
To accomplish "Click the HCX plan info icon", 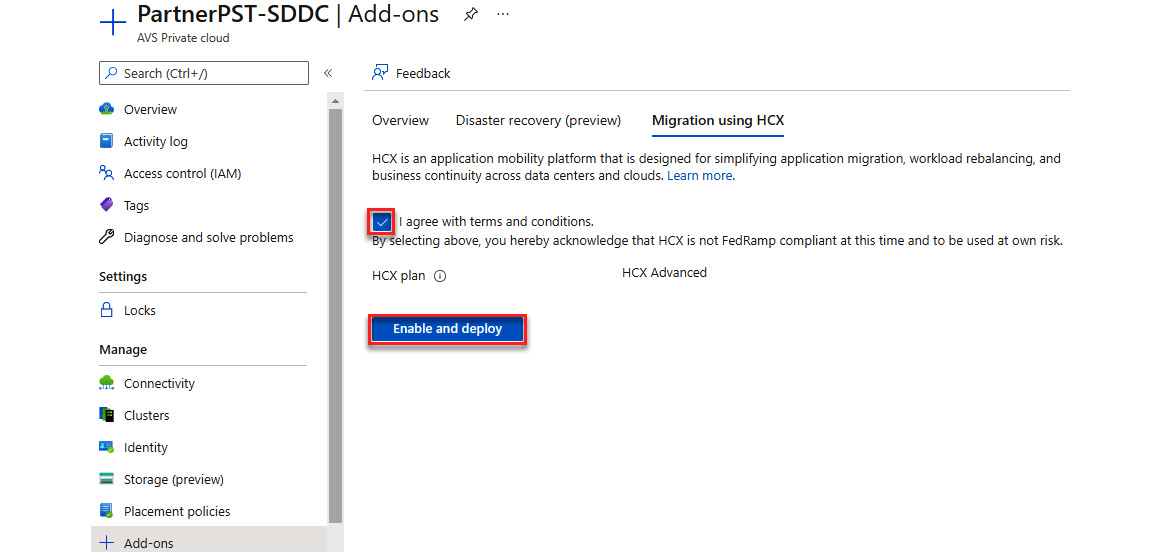I will (x=439, y=277).
